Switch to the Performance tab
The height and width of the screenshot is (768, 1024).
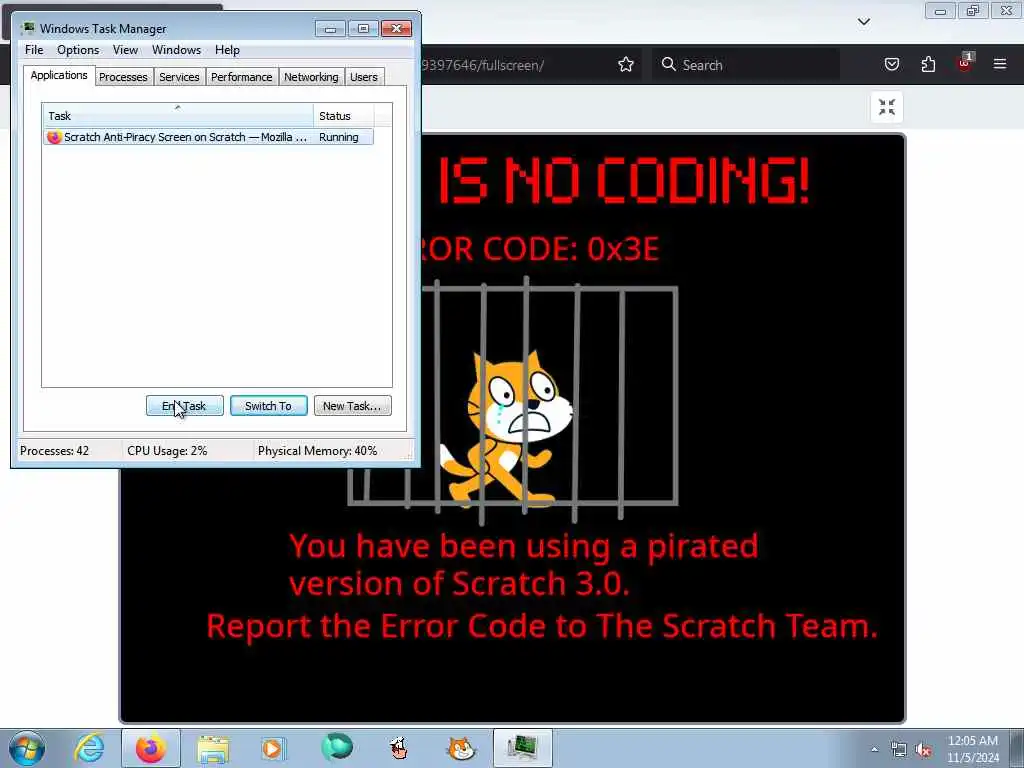click(x=241, y=77)
